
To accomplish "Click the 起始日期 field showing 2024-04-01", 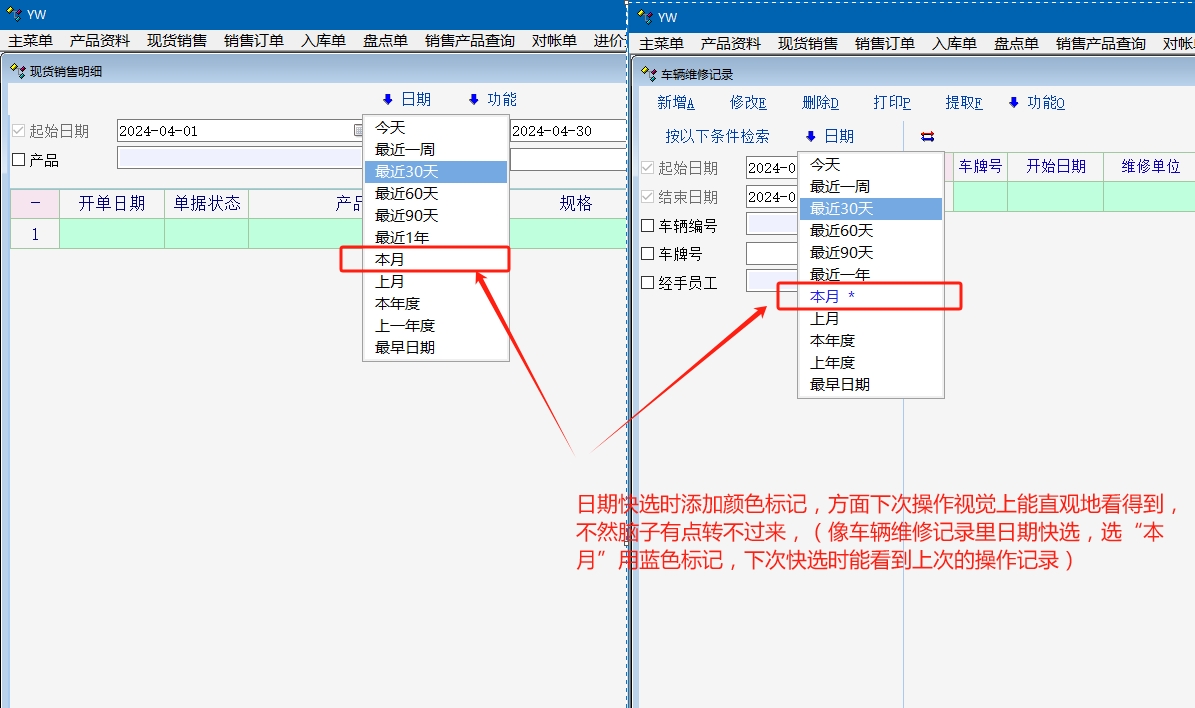I will coord(234,131).
